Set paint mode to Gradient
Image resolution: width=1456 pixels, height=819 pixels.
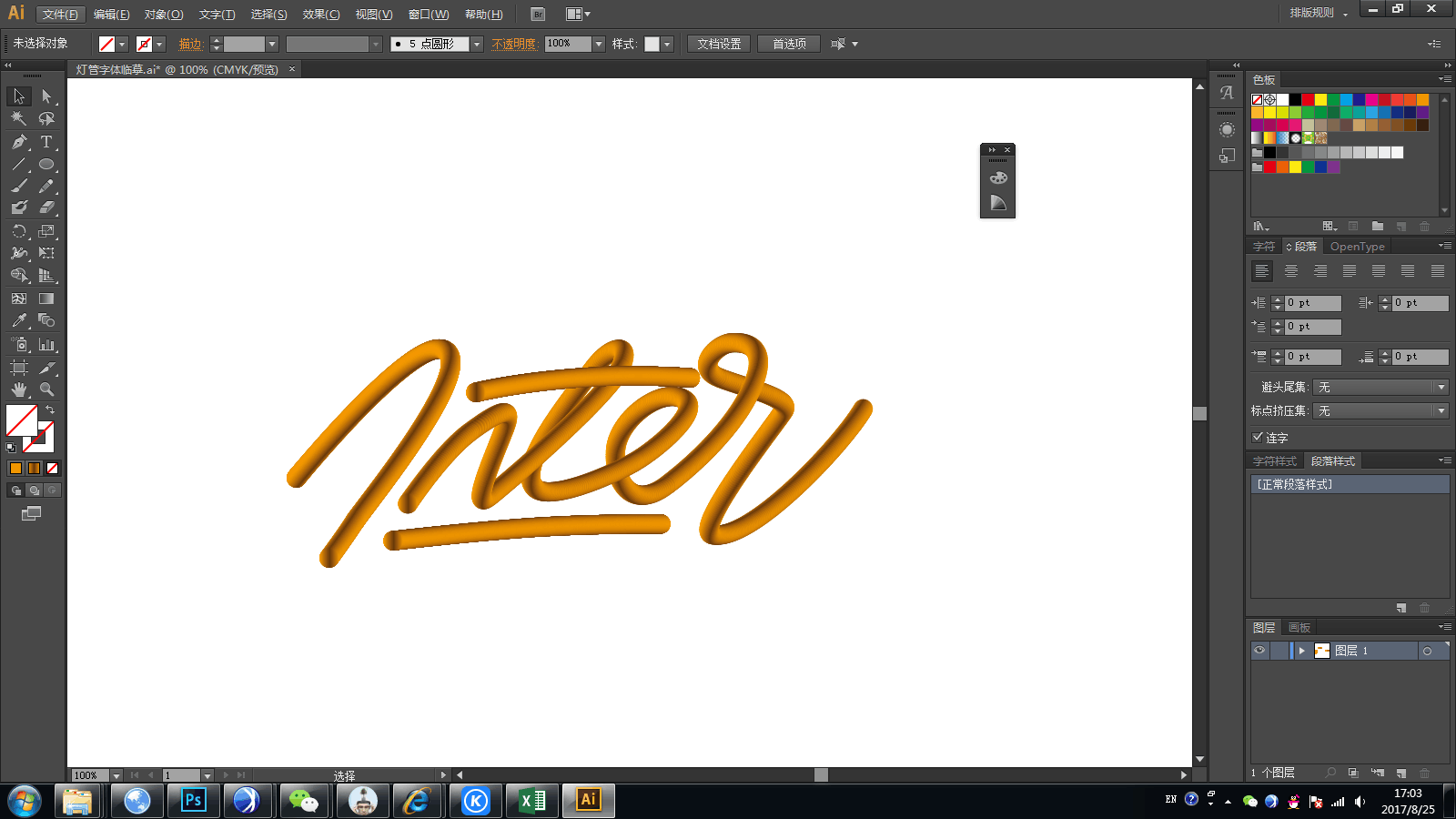[34, 468]
